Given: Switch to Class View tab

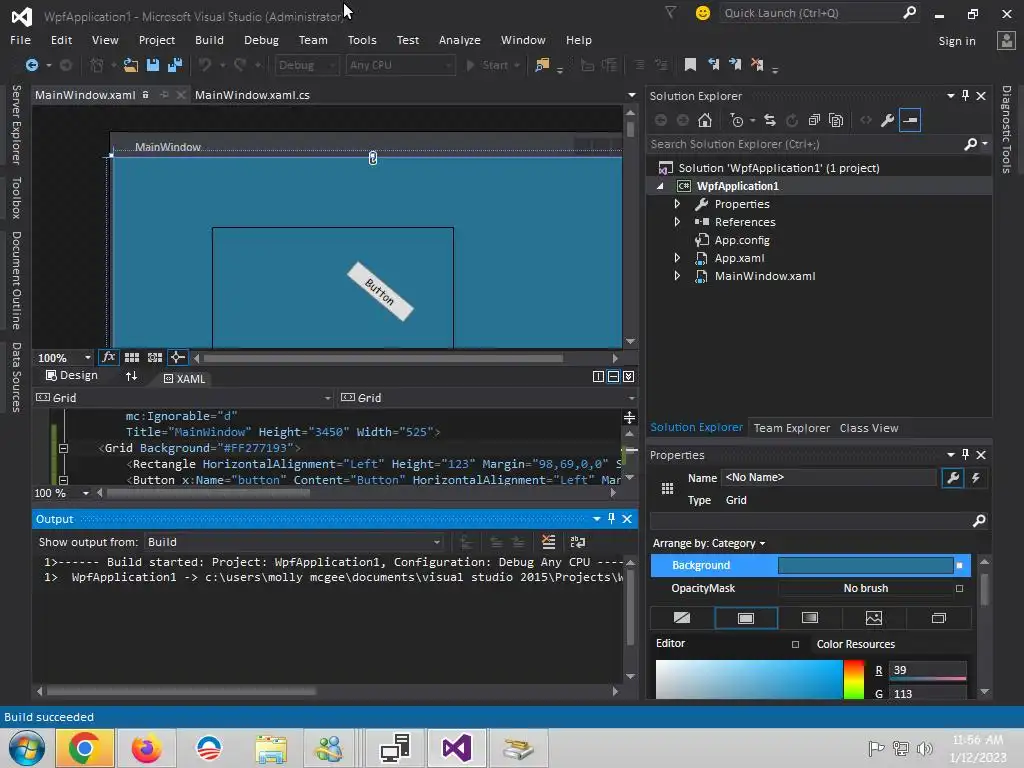Looking at the screenshot, I should pos(869,428).
